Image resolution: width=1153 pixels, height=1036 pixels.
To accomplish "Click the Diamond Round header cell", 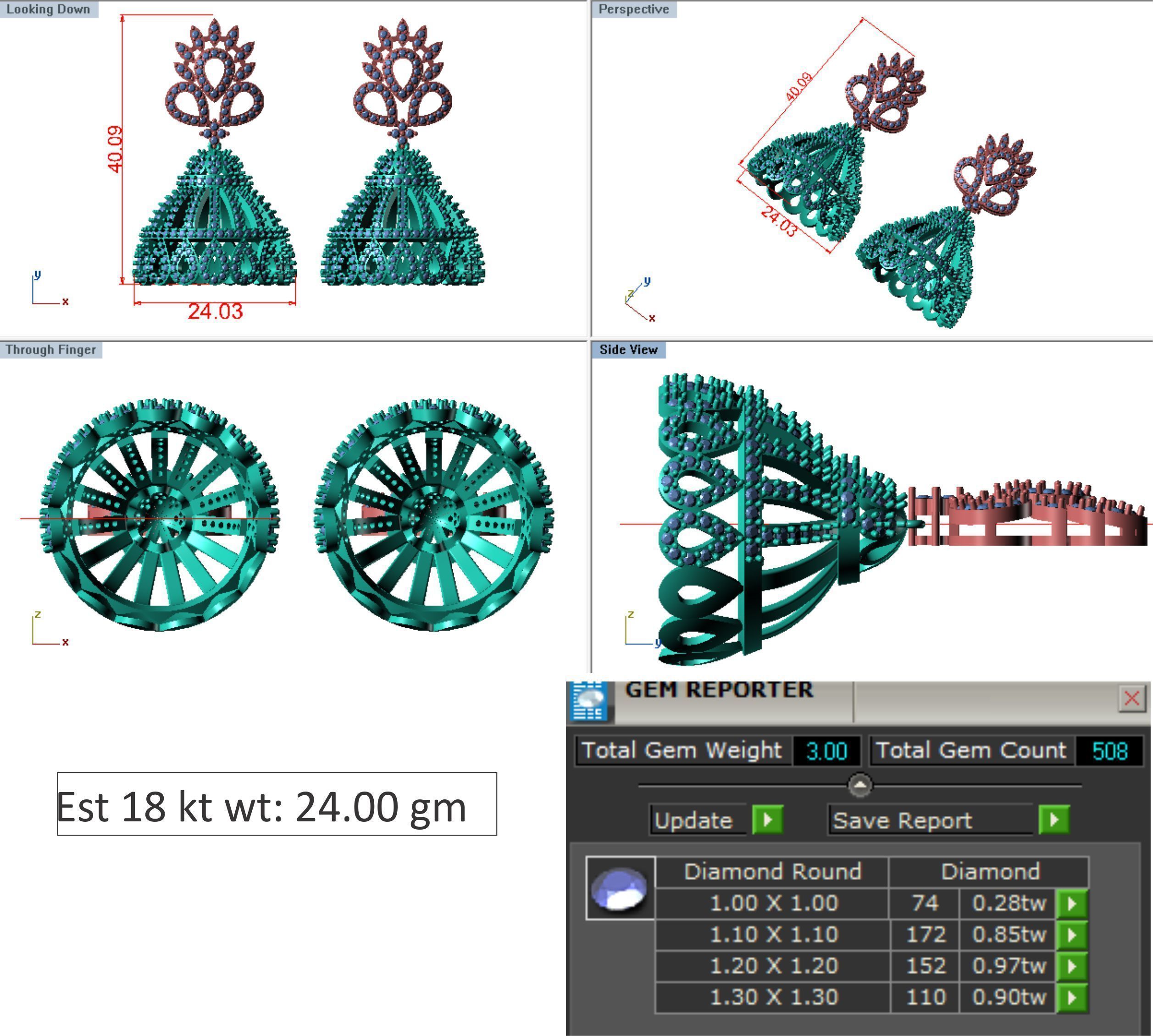I will (x=772, y=872).
